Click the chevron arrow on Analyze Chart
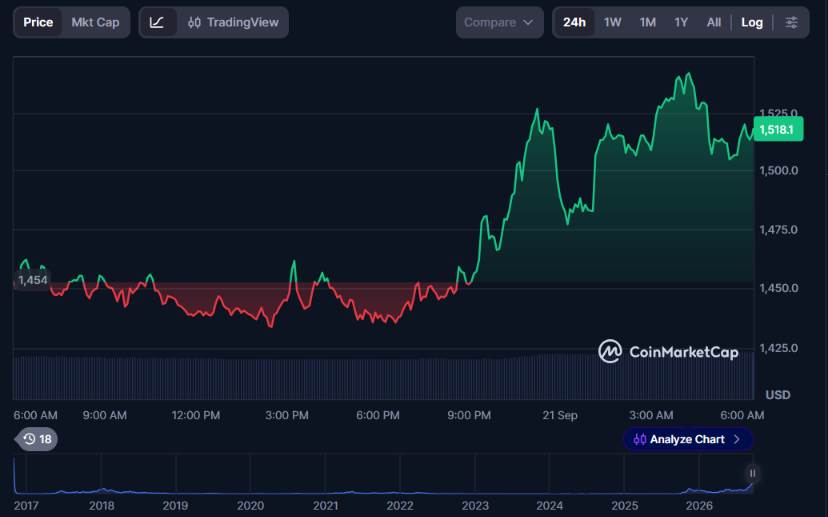 (737, 439)
